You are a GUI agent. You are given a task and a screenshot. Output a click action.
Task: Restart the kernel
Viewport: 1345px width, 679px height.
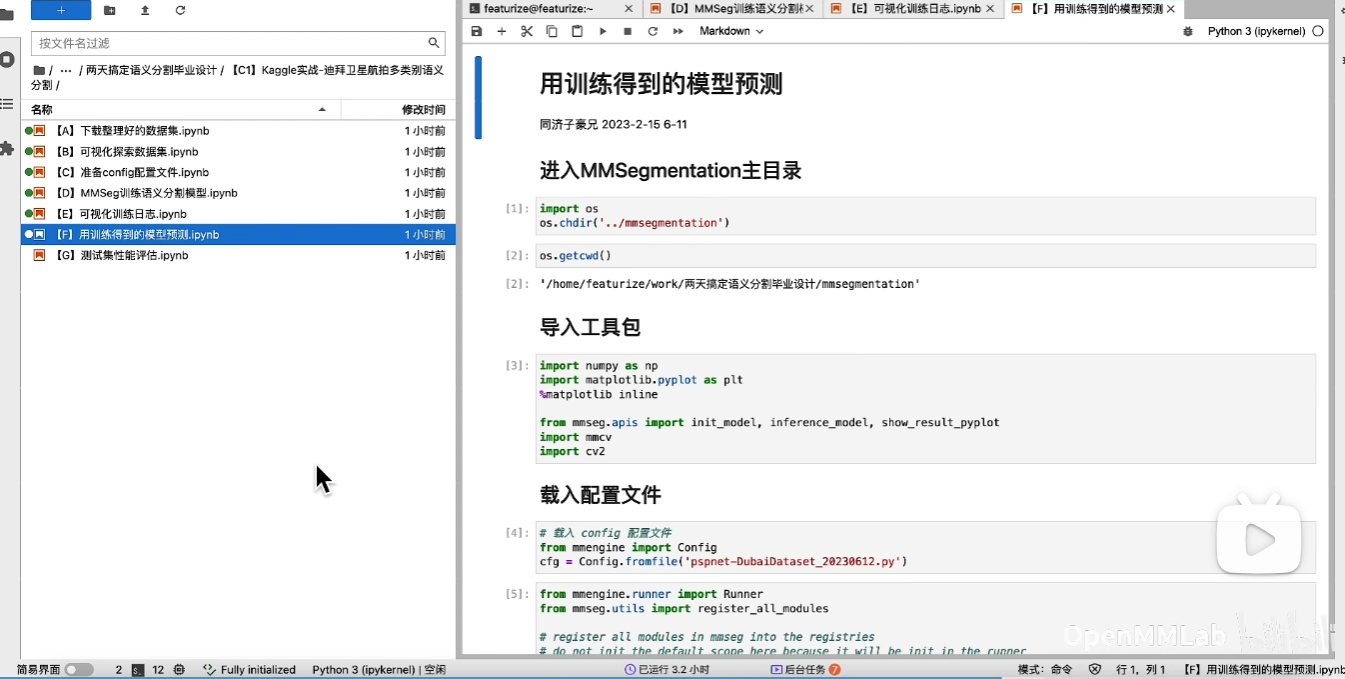coord(653,31)
